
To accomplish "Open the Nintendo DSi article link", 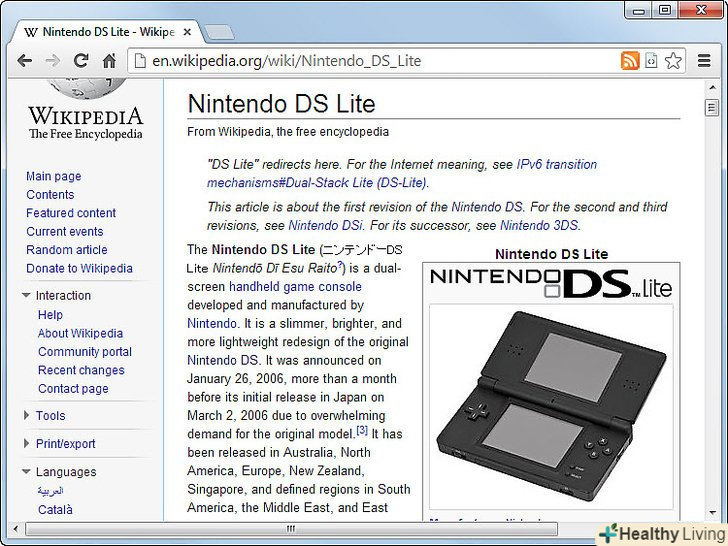I will tap(325, 226).
